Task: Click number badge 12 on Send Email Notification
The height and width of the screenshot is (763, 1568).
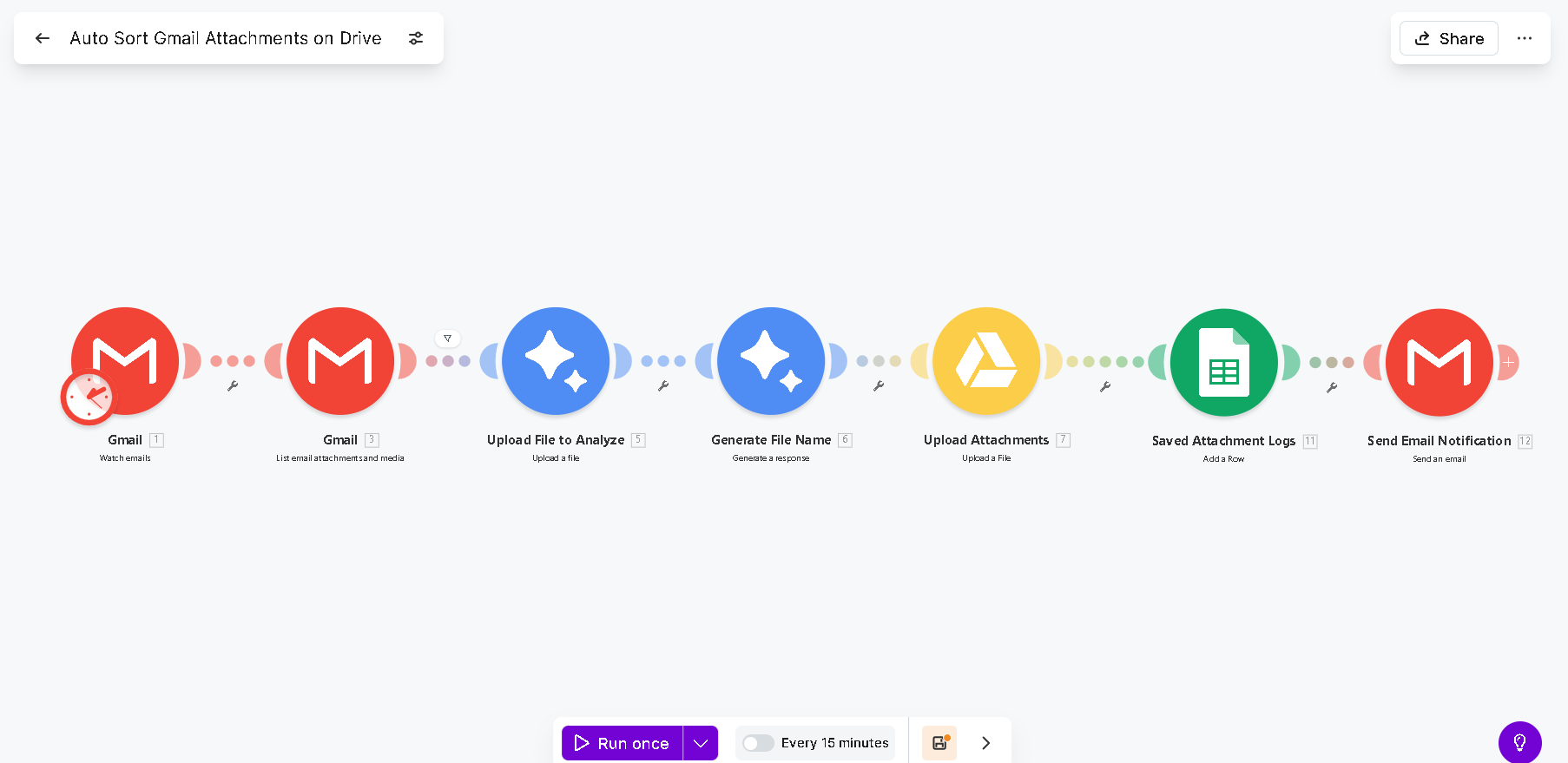Action: click(1525, 441)
